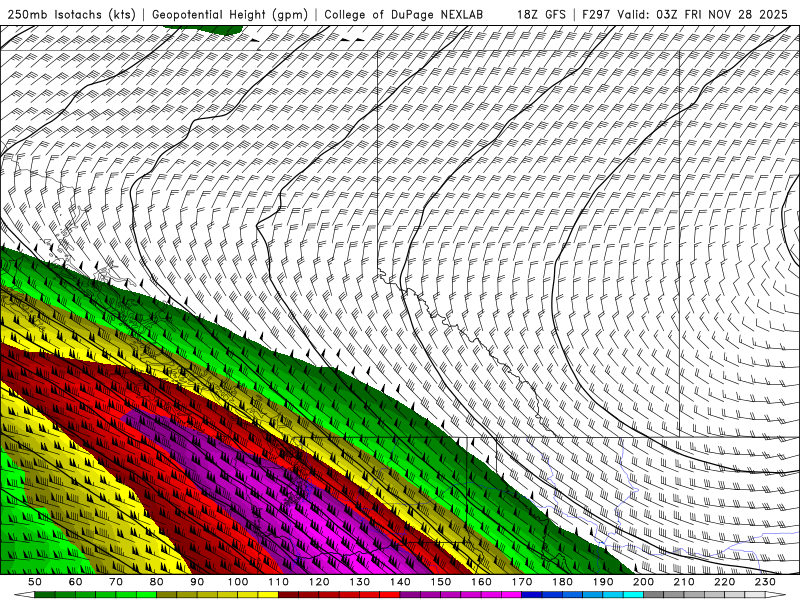The image size is (800, 600).
Task: Select the lightest gray swatch under the 230 label
Action: coord(755,594)
